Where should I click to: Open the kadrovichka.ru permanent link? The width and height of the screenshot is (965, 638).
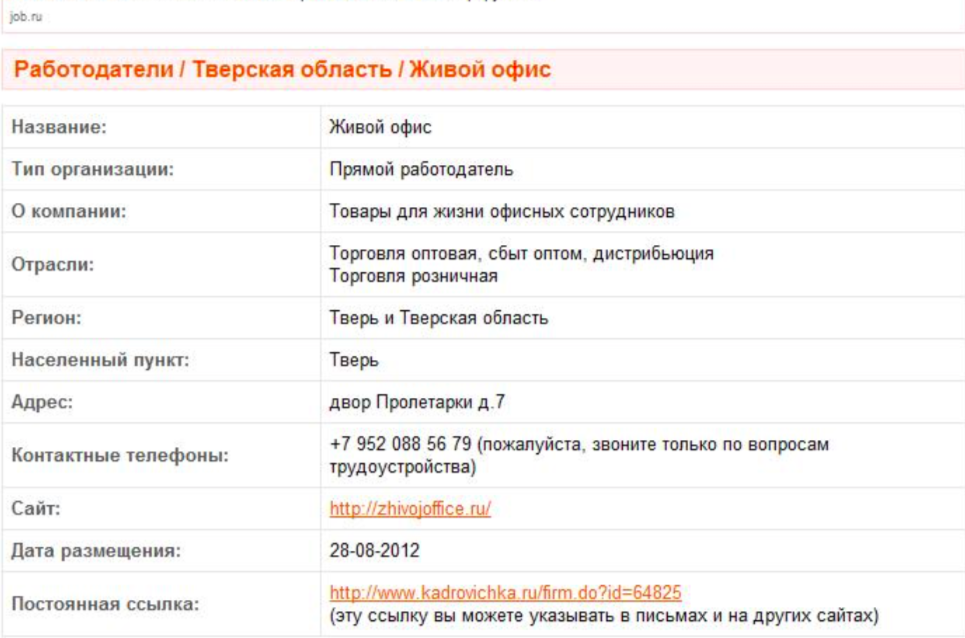tap(505, 592)
